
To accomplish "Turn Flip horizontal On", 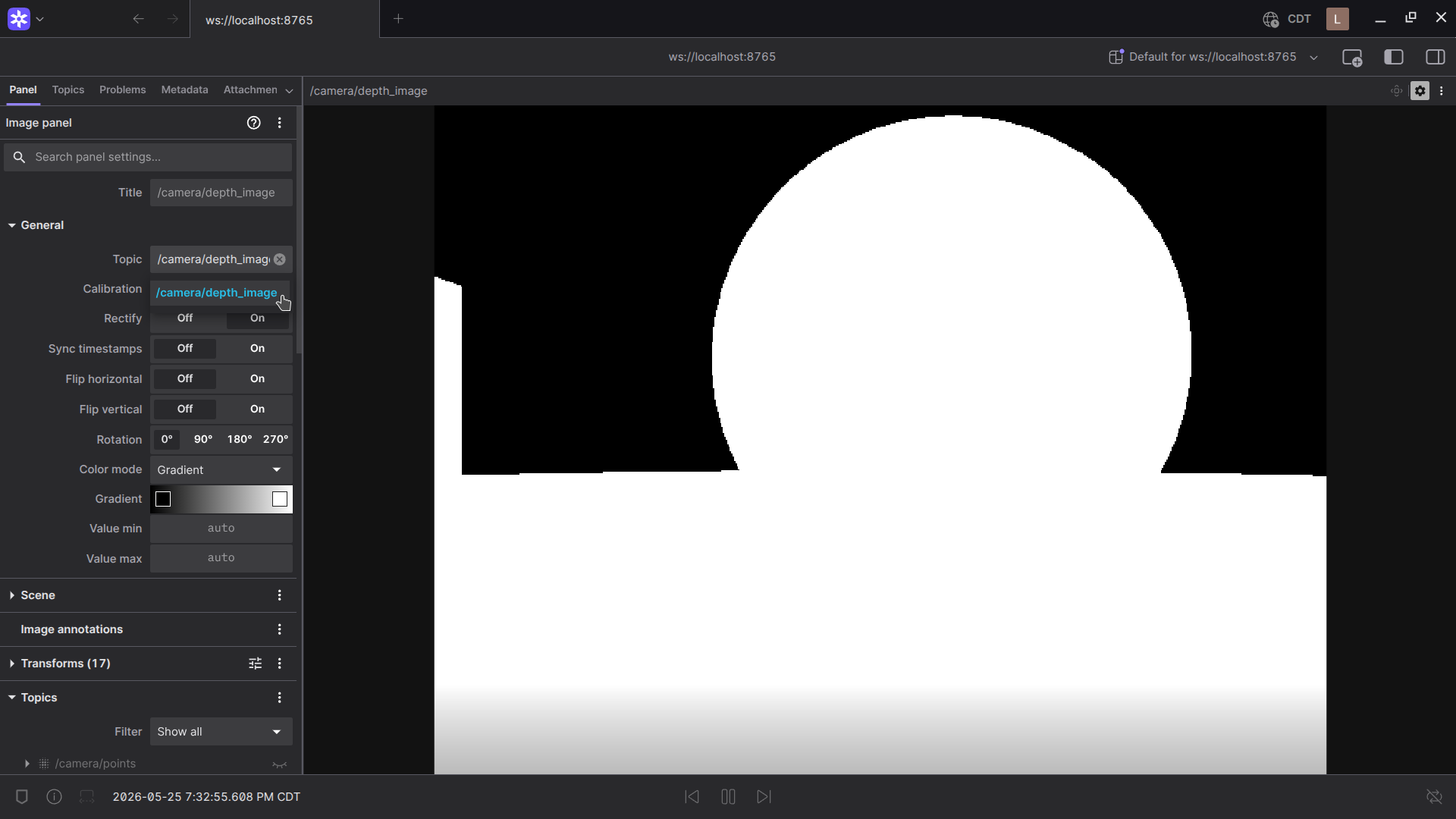I will (257, 379).
